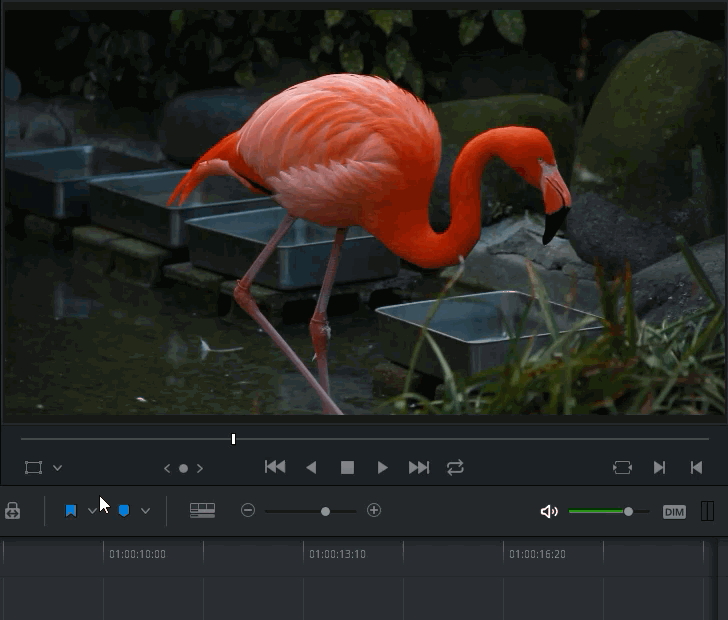Go to the next keyframe arrow

[x=200, y=468]
